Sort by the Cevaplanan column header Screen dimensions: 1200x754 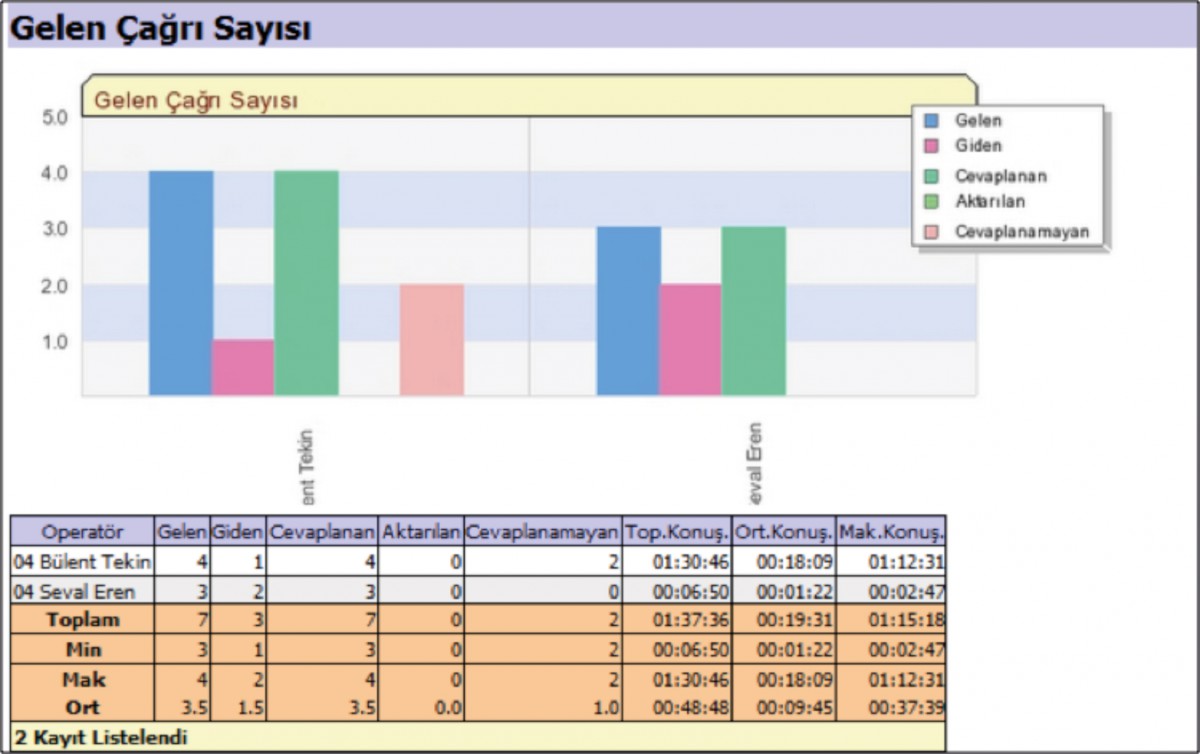tap(322, 532)
